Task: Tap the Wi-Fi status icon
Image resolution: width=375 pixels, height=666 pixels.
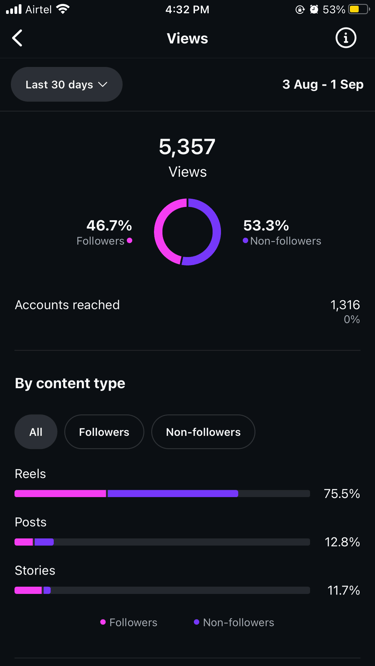Action: 63,9
